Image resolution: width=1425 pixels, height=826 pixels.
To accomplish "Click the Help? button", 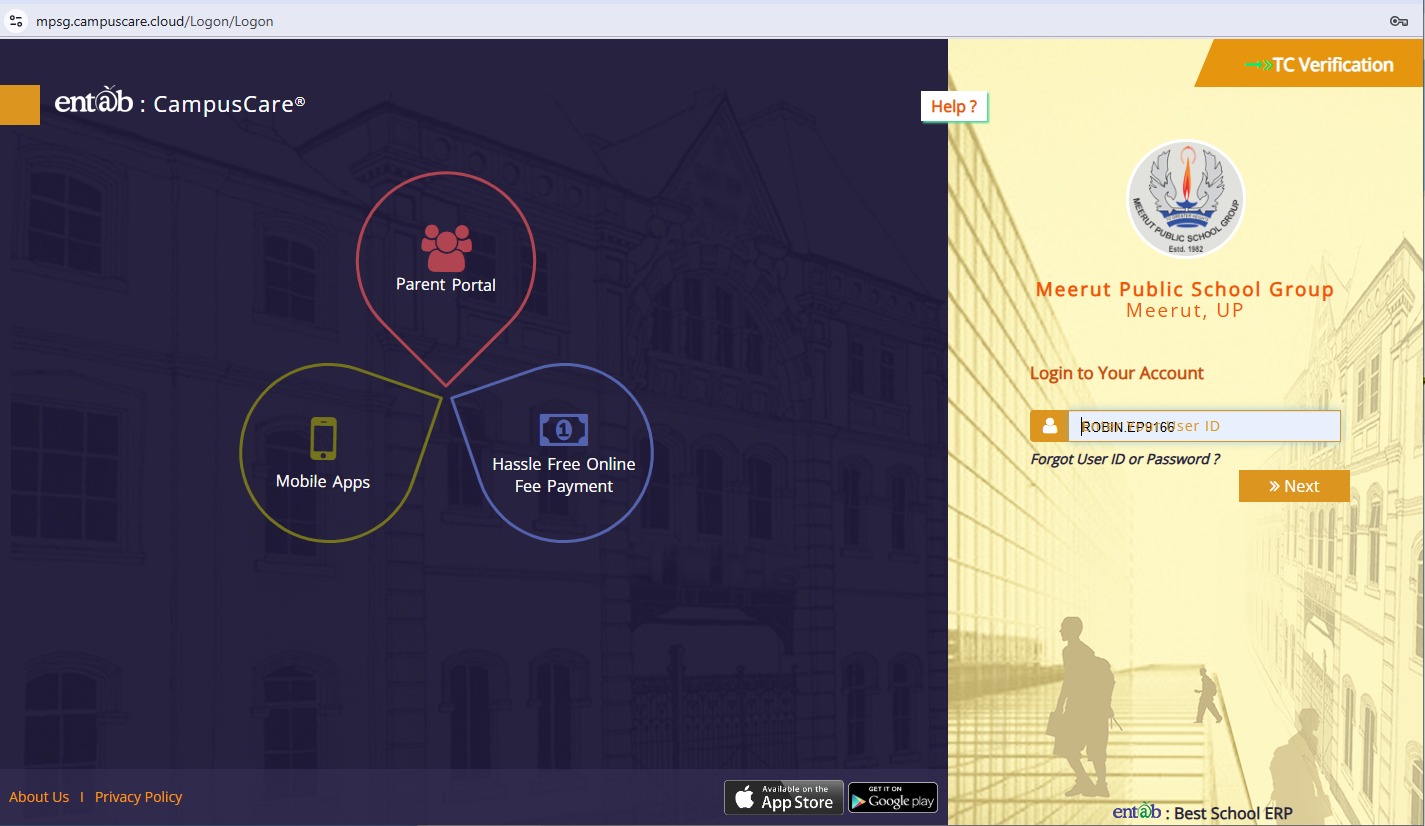I will (954, 107).
